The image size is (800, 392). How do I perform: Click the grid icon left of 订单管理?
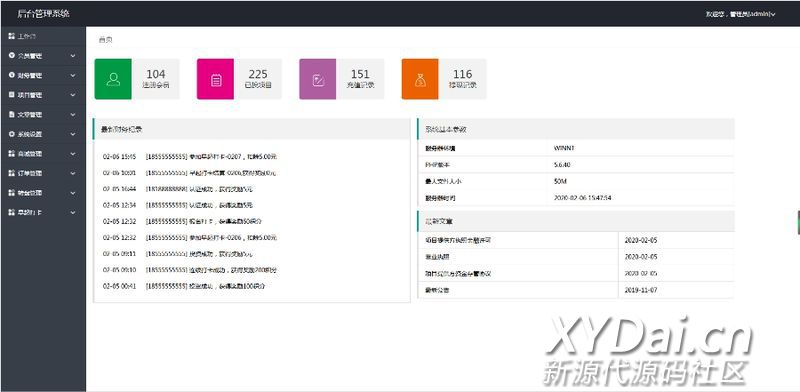pyautogui.click(x=12, y=173)
